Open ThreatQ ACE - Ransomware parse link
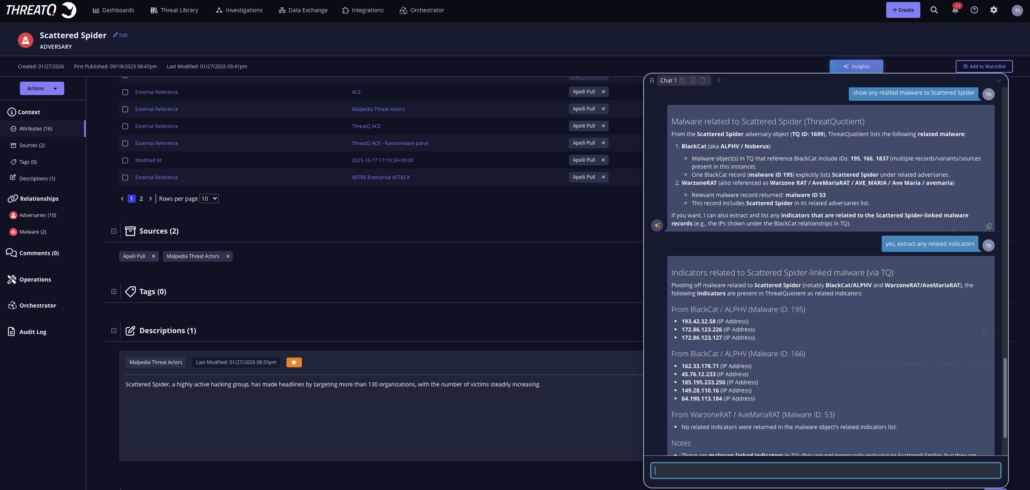1030x490 pixels. click(390, 143)
